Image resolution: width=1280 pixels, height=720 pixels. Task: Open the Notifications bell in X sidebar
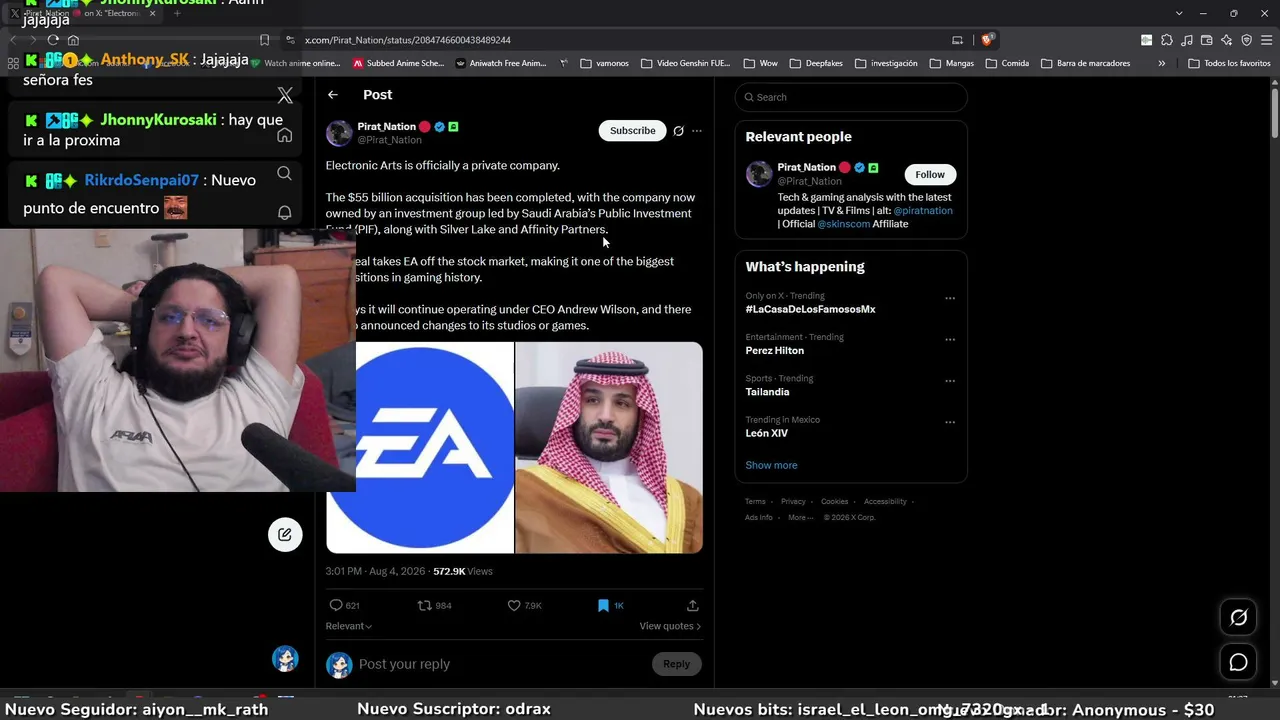(x=285, y=213)
